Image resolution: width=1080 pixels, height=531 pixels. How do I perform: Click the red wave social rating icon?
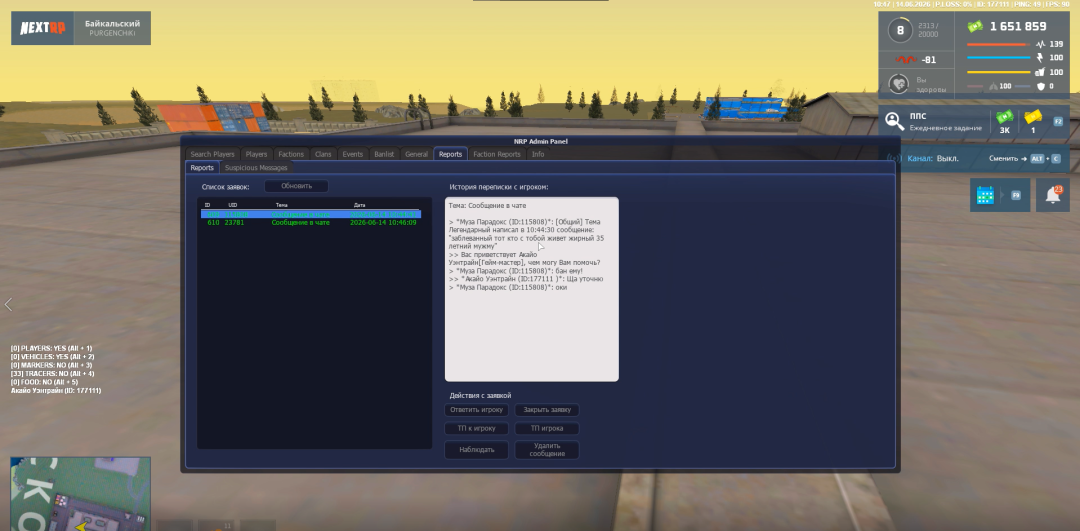pos(906,60)
